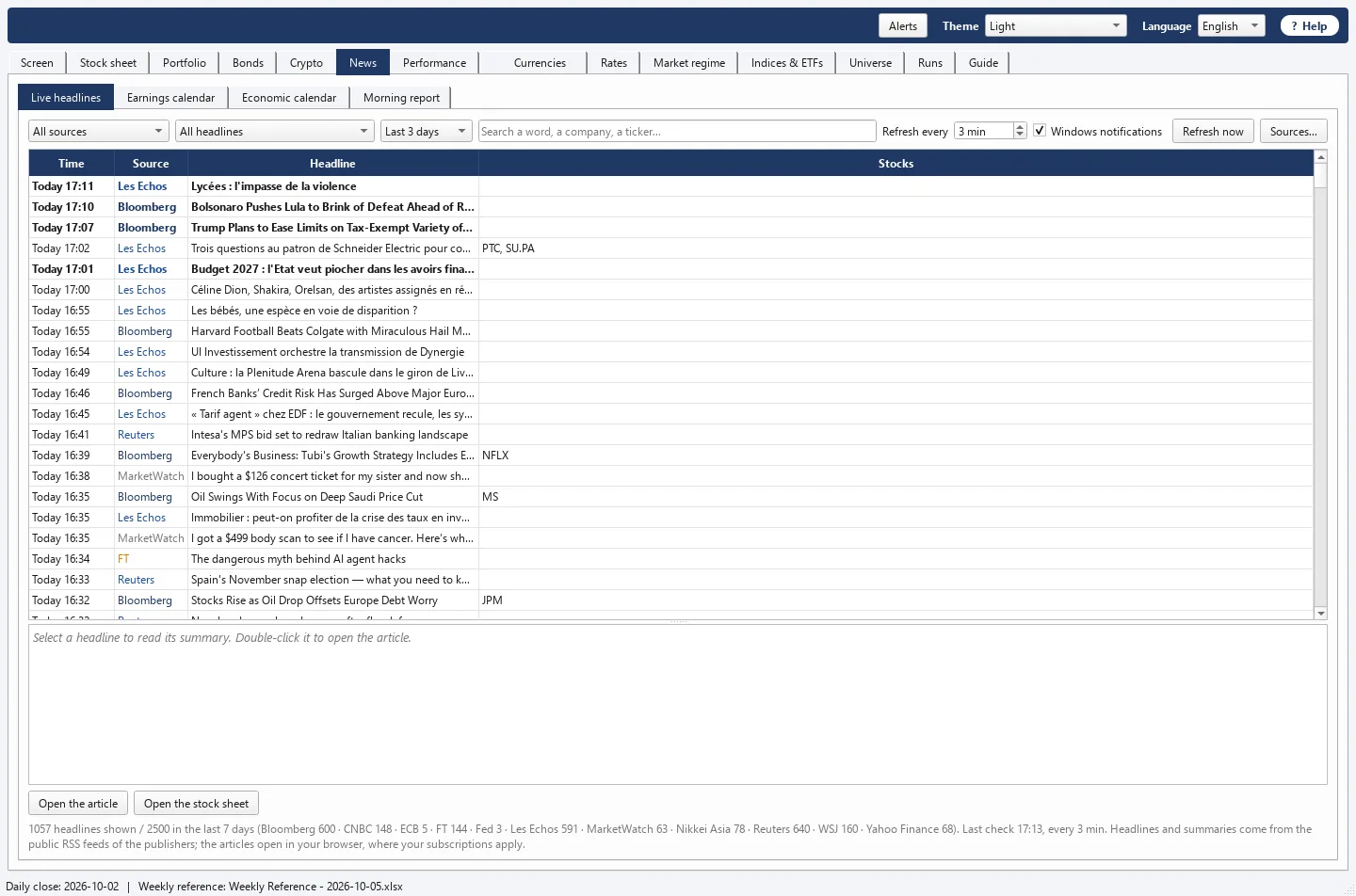The height and width of the screenshot is (896, 1356).
Task: Open the Sources... dialog
Action: (x=1294, y=132)
